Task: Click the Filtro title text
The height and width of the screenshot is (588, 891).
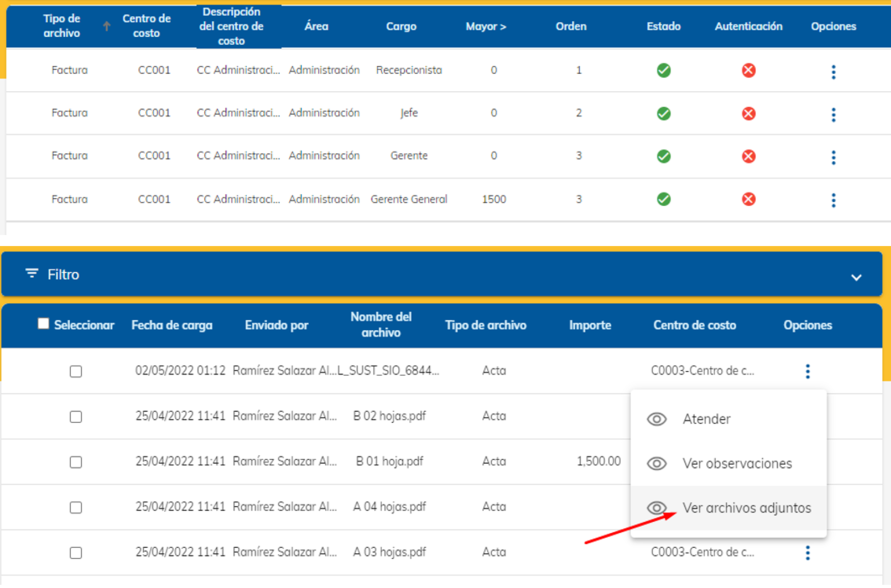Action: pyautogui.click(x=63, y=274)
